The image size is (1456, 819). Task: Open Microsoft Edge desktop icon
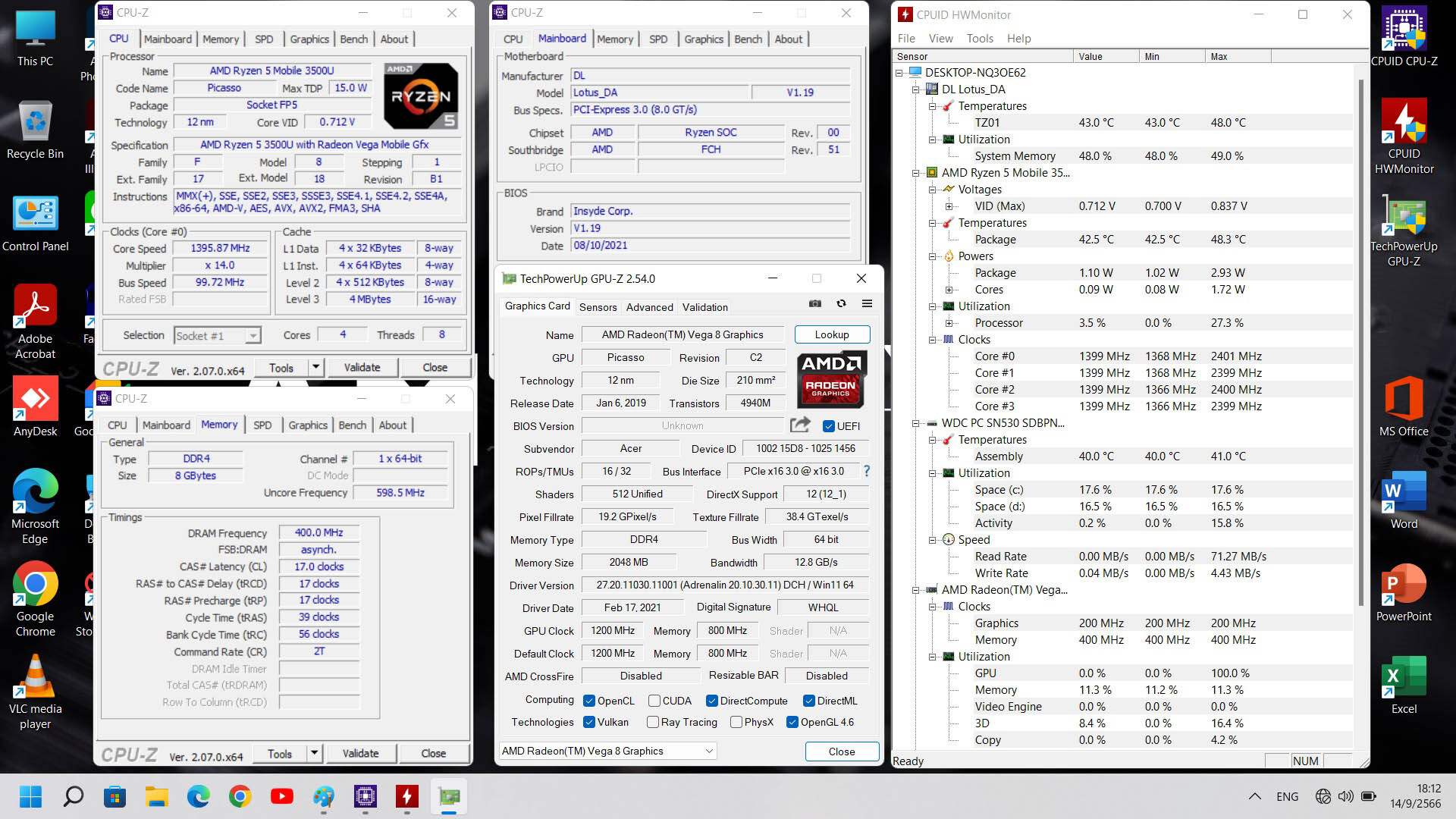click(x=35, y=507)
